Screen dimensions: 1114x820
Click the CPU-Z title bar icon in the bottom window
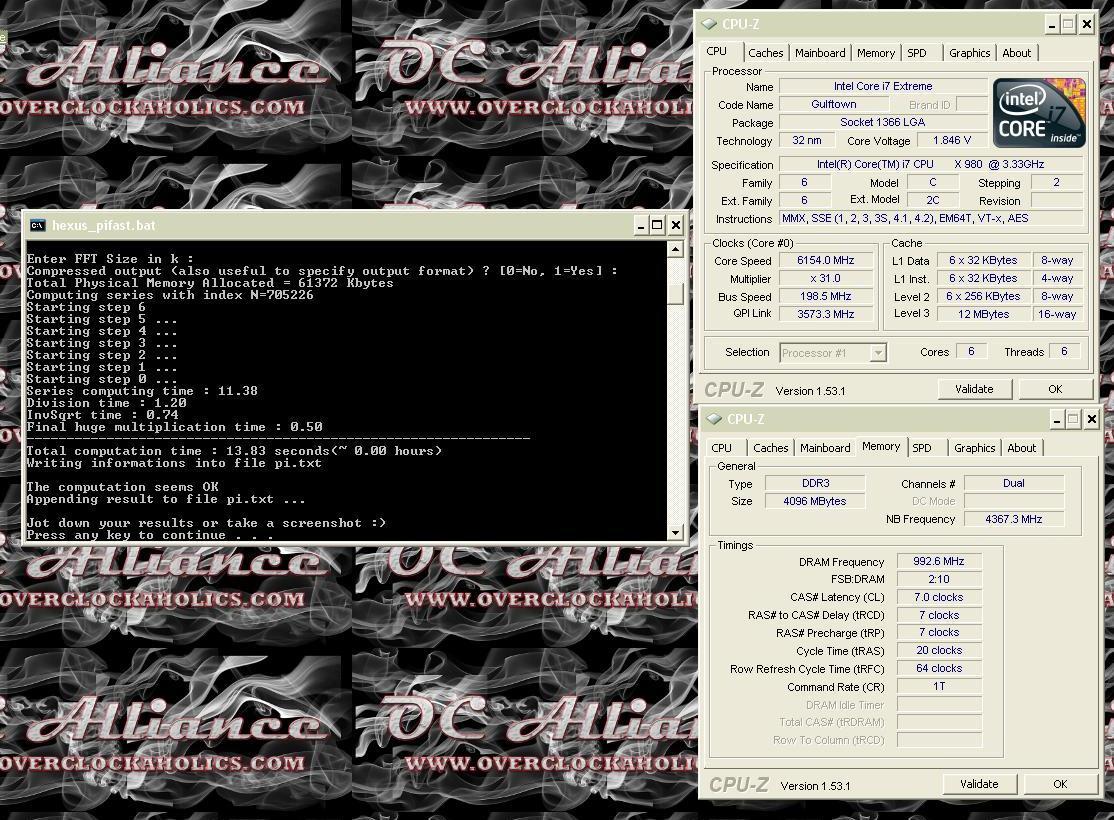(x=714, y=419)
